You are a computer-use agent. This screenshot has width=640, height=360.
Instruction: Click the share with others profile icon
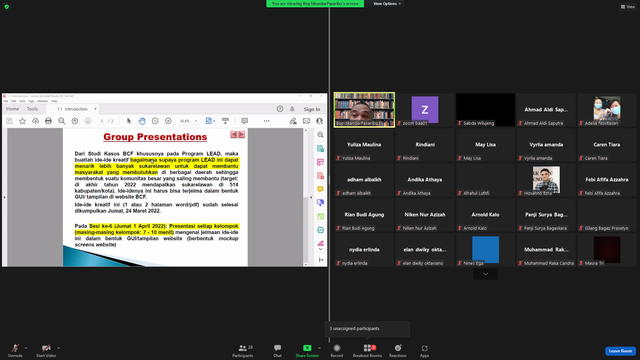point(319,121)
